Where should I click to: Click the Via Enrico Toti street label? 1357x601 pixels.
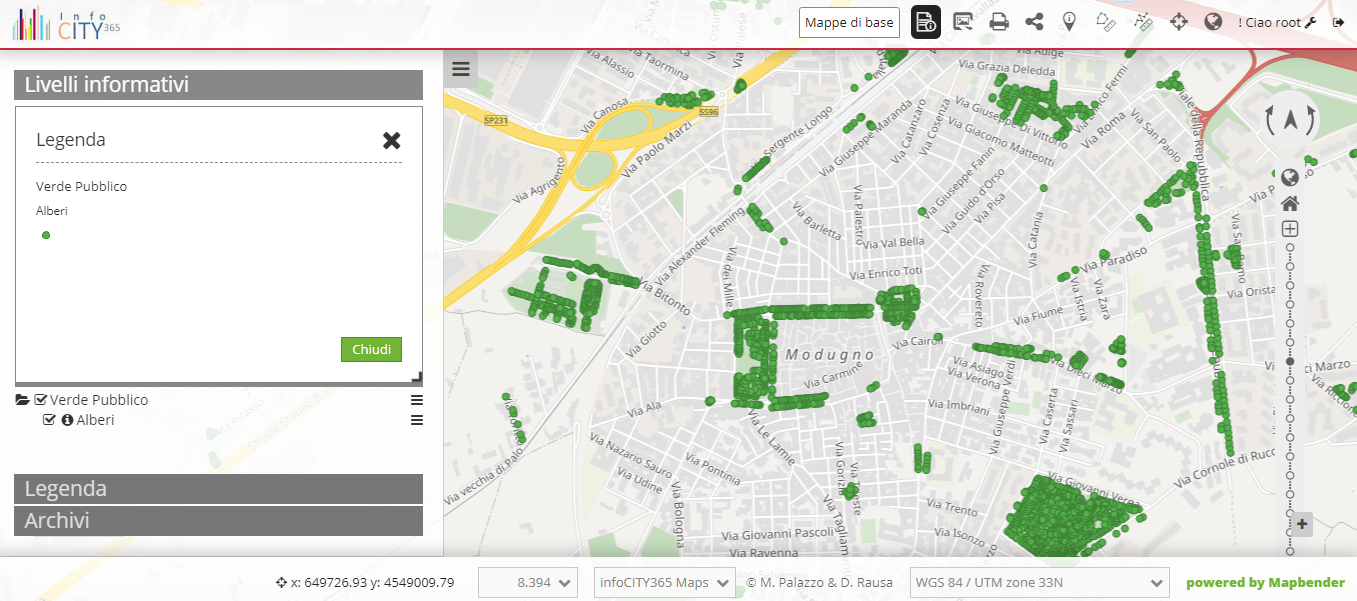click(884, 273)
